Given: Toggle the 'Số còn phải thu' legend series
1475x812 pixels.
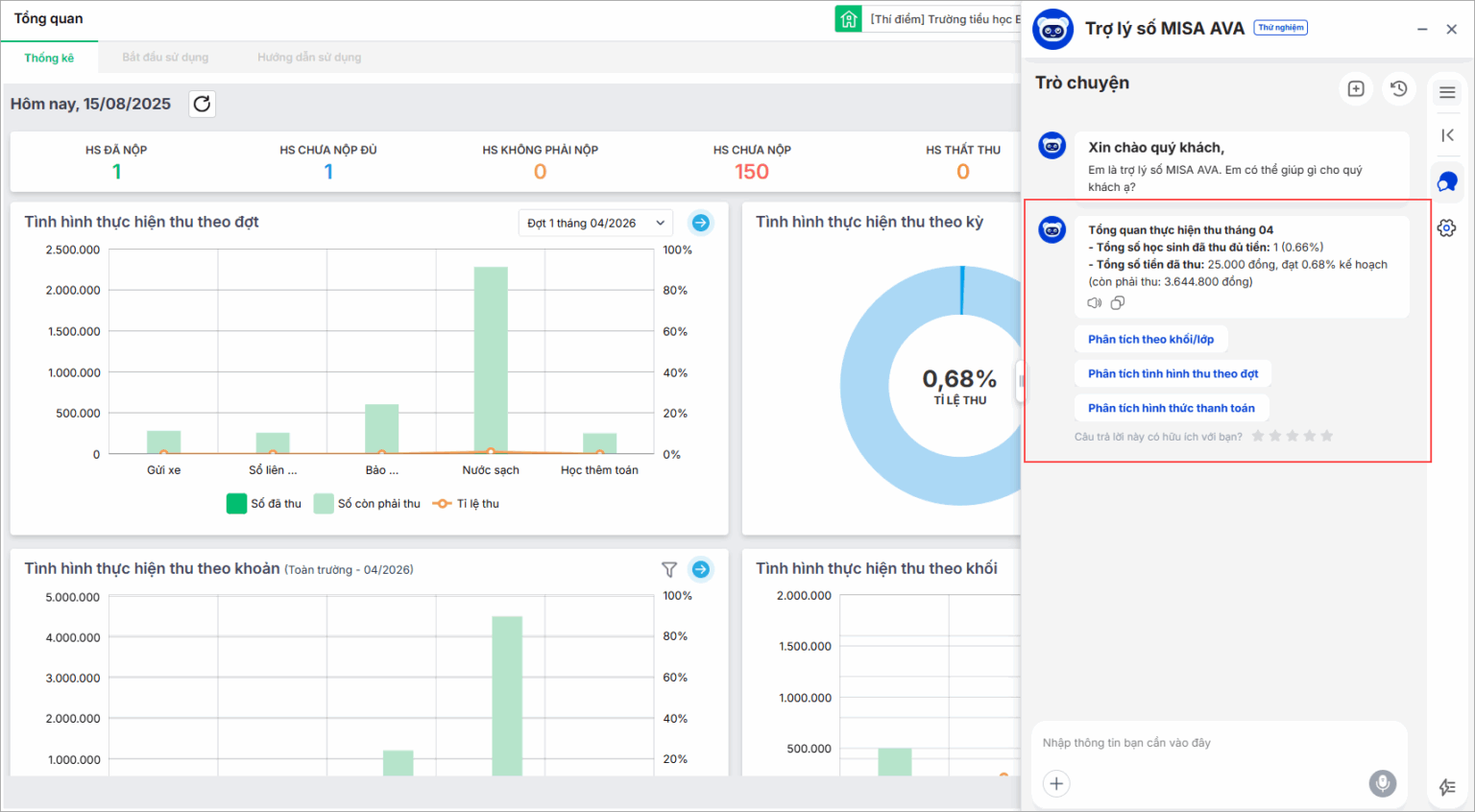Looking at the screenshot, I should pyautogui.click(x=367, y=504).
